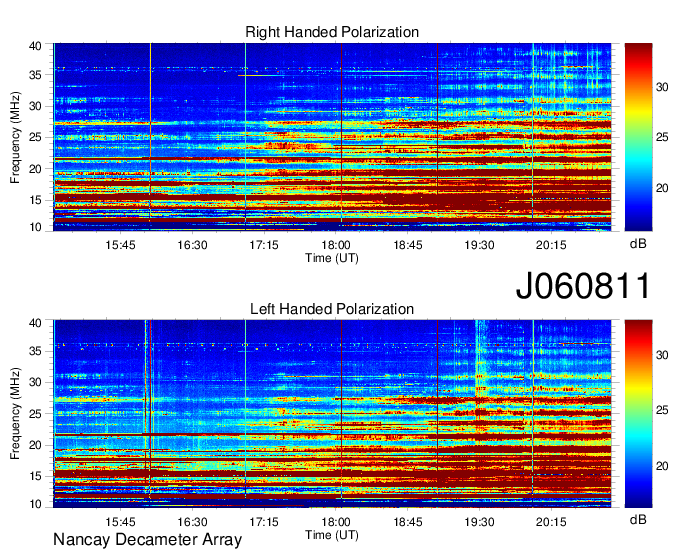680x552 pixels.
Task: Click the 25 dB mark on Right Handed colorbar
Action: [662, 138]
